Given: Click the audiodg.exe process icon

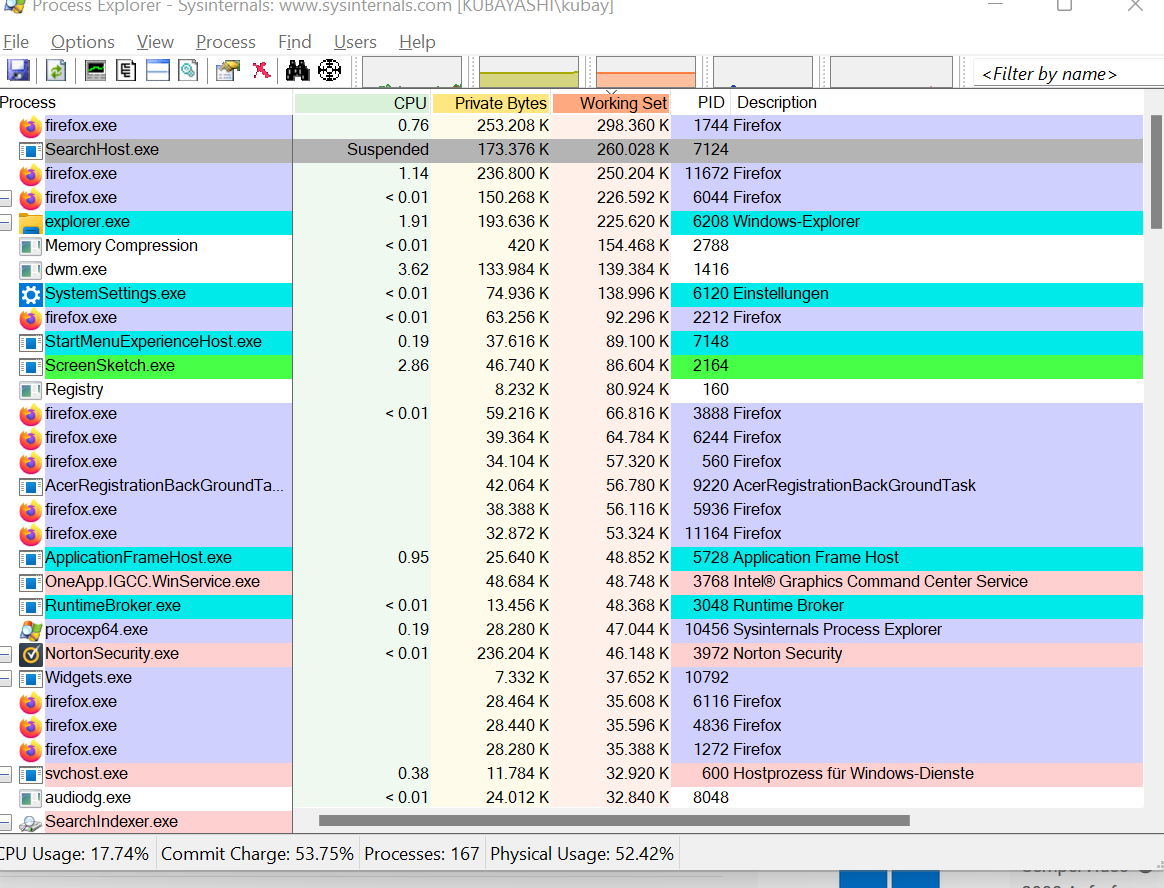Looking at the screenshot, I should coord(30,799).
